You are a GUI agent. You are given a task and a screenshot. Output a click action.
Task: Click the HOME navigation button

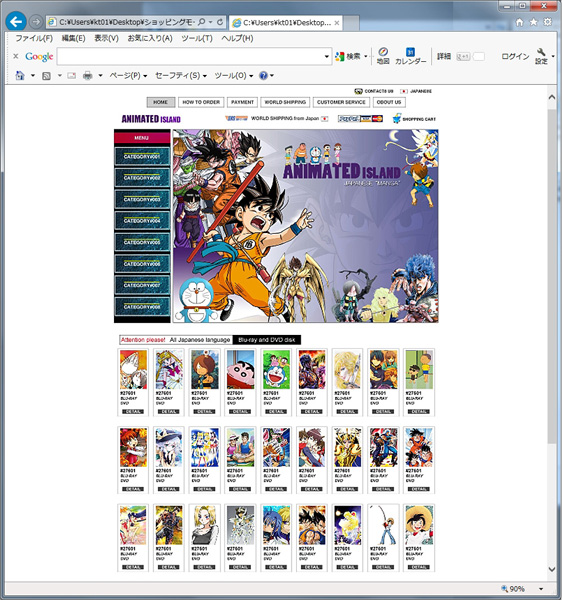pyautogui.click(x=161, y=102)
